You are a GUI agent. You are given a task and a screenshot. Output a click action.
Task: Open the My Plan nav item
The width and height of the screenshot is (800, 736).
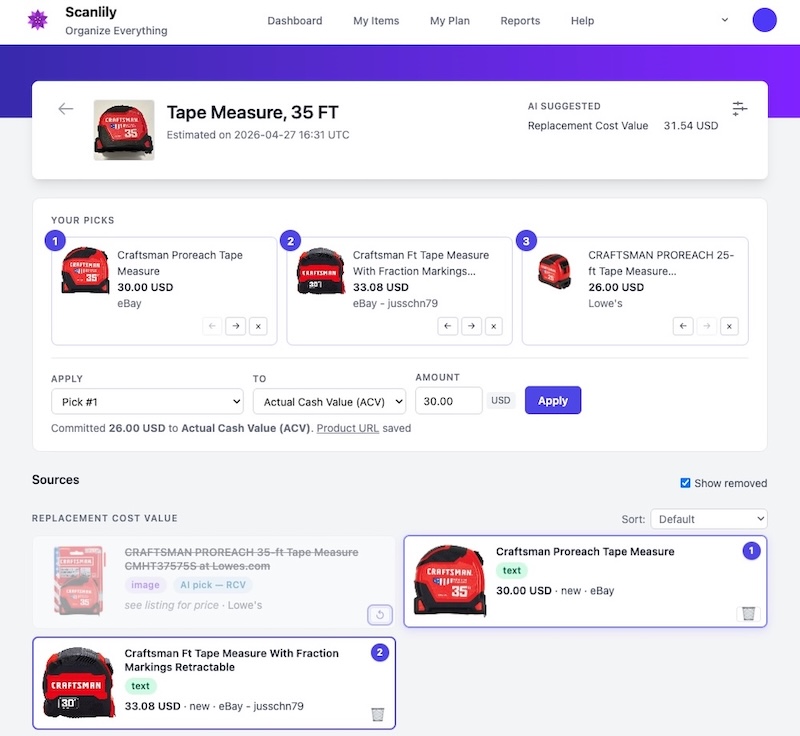(449, 21)
